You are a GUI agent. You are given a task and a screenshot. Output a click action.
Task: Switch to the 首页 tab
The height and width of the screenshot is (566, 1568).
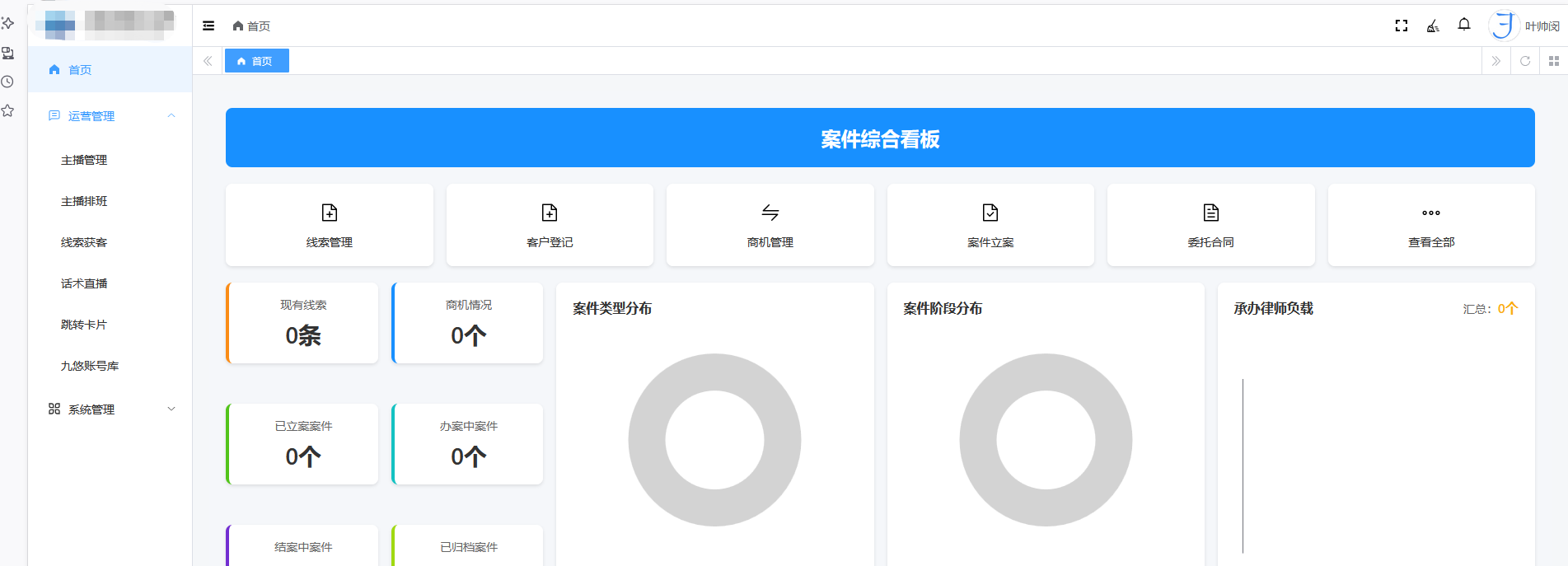(x=257, y=61)
